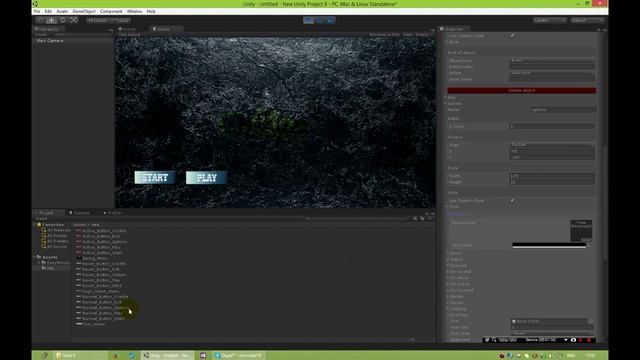640x360 pixels.
Task: Select the Move tool in the toolbar
Action: click(x=51, y=20)
